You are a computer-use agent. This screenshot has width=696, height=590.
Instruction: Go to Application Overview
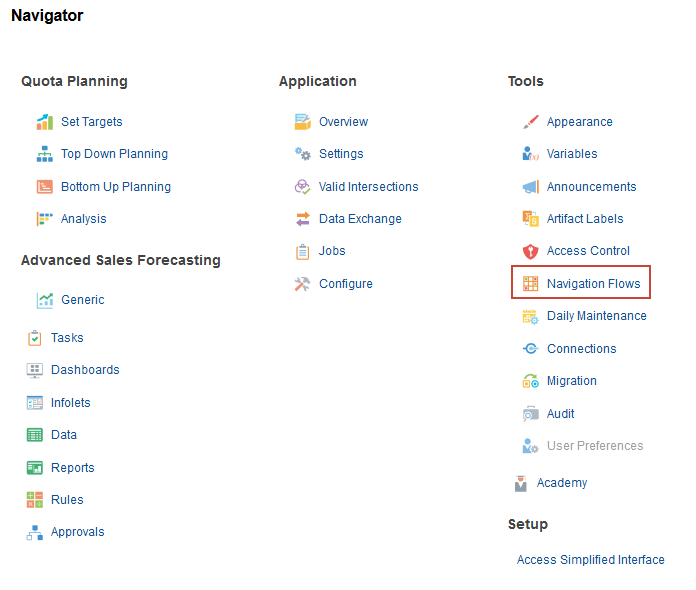343,122
